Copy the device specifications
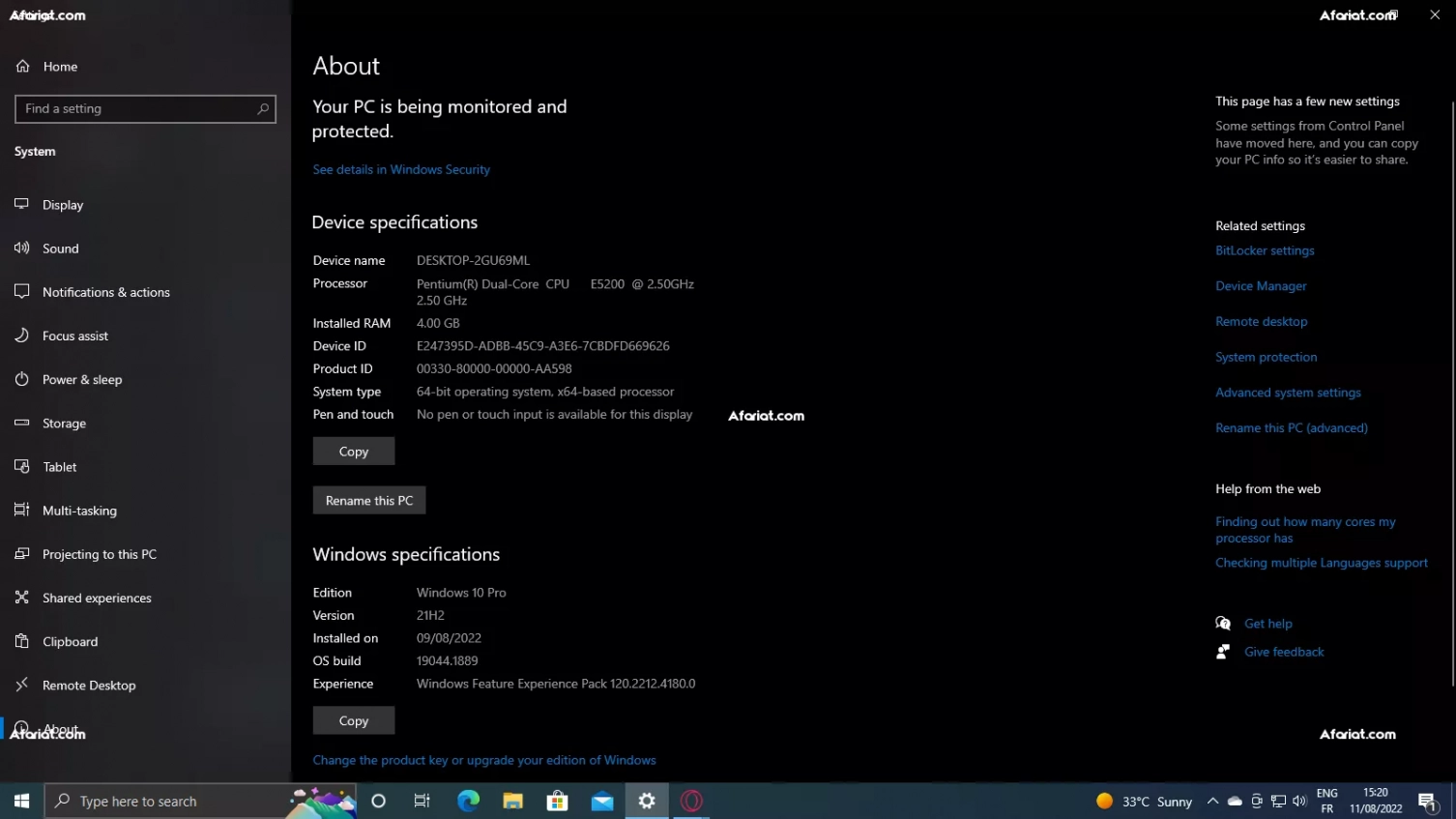Image resolution: width=1456 pixels, height=819 pixels. [354, 452]
